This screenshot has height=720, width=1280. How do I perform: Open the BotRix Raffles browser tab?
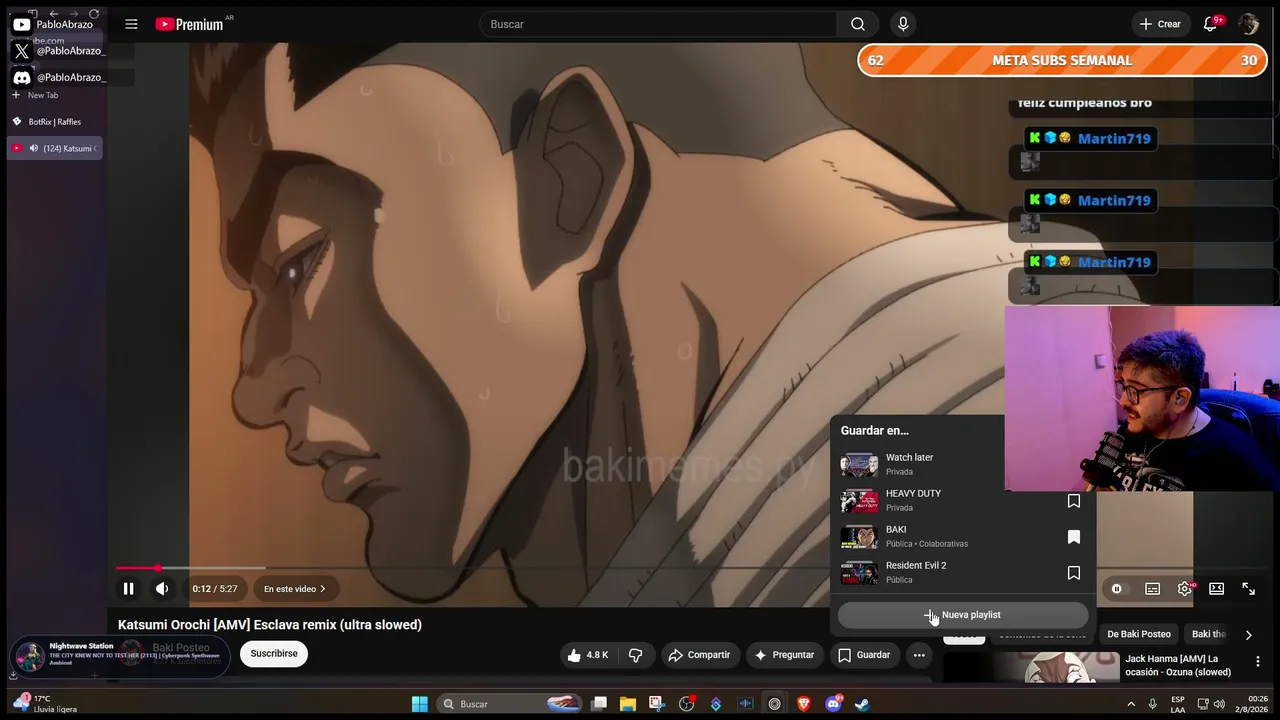55,122
